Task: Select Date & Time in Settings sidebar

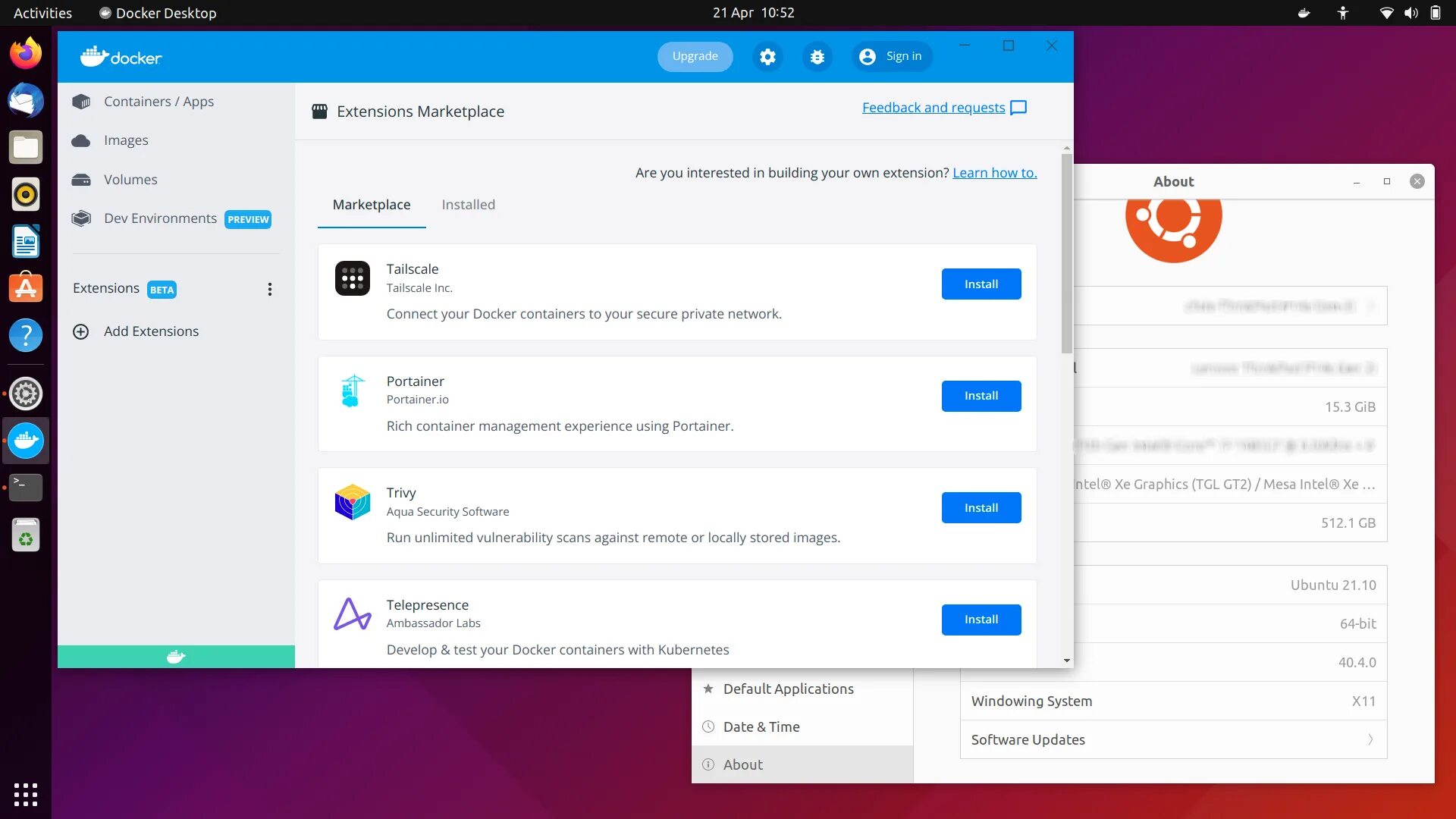Action: (761, 726)
